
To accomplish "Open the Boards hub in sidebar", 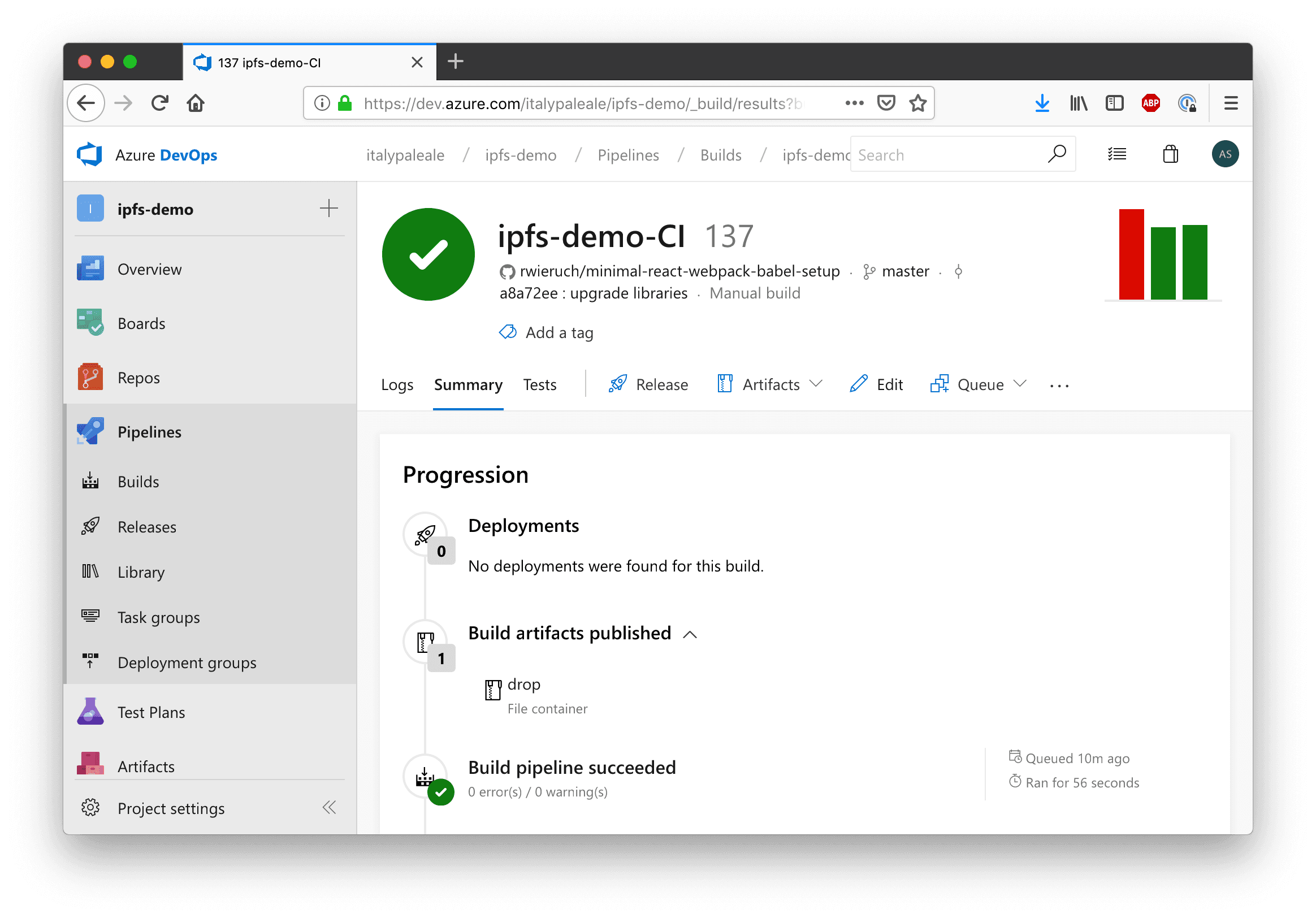I will point(210,323).
